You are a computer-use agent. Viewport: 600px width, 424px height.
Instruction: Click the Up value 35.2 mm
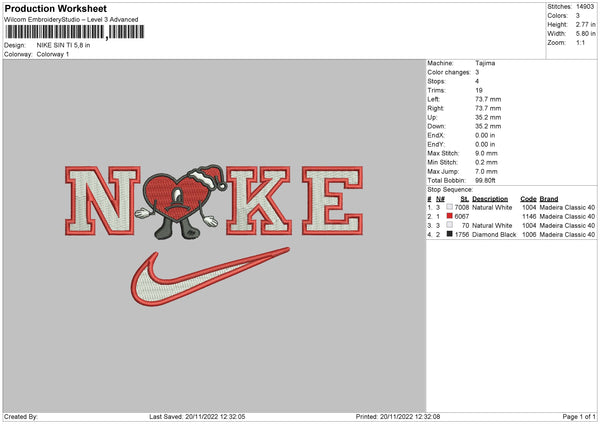click(x=488, y=117)
